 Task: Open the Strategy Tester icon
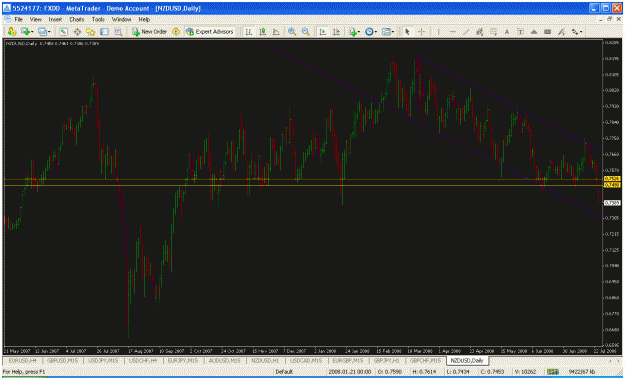118,32
